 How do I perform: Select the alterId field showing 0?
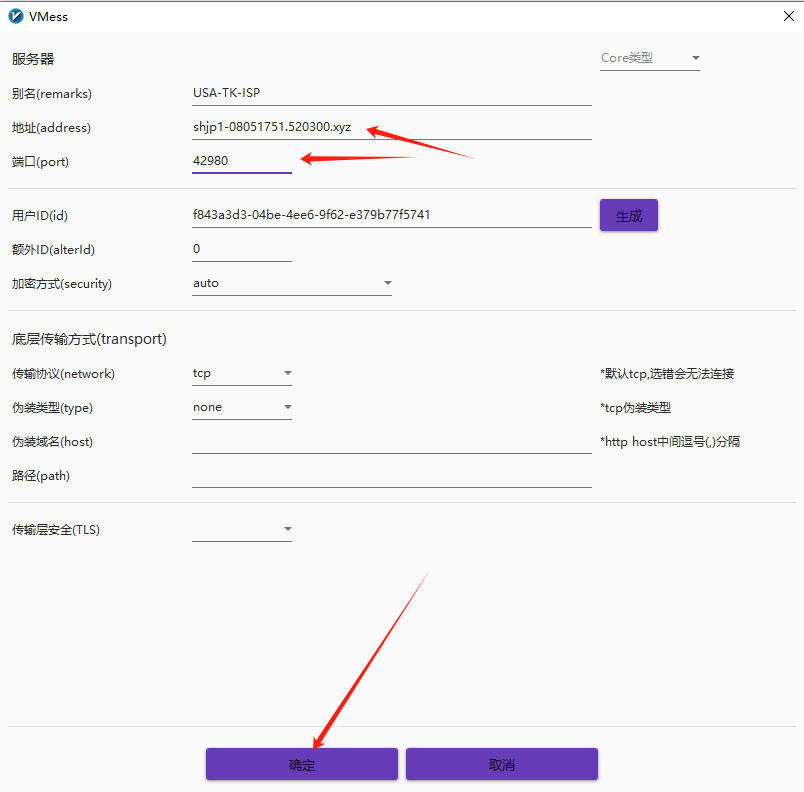click(240, 249)
